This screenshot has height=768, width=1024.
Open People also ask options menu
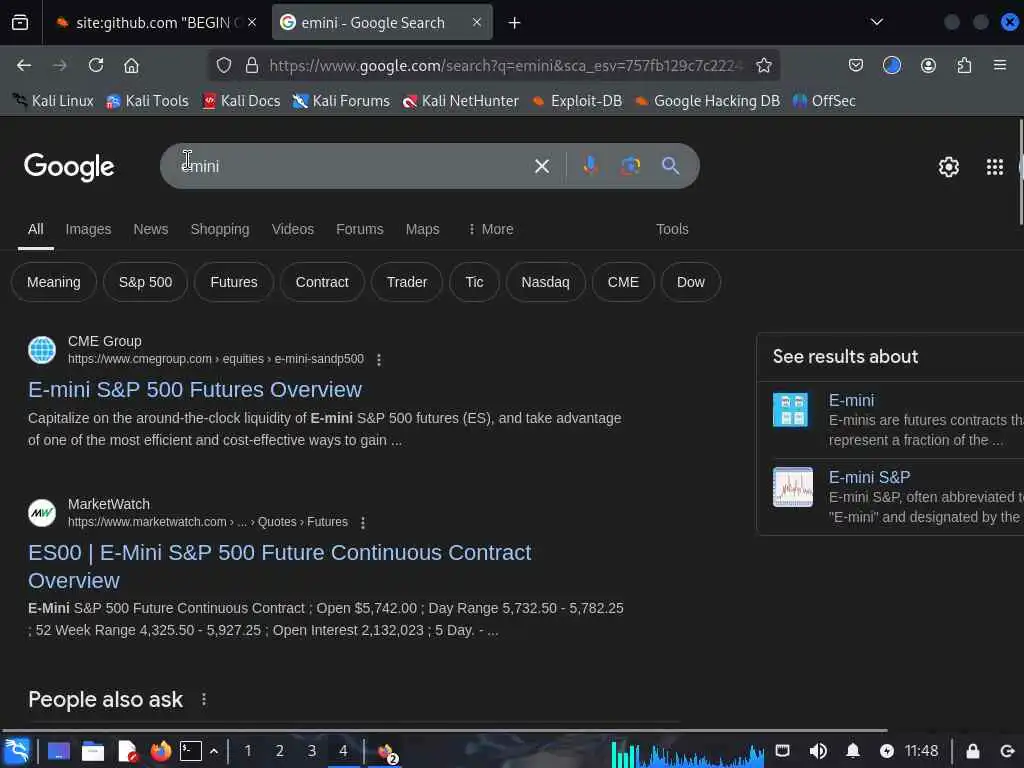(x=204, y=699)
